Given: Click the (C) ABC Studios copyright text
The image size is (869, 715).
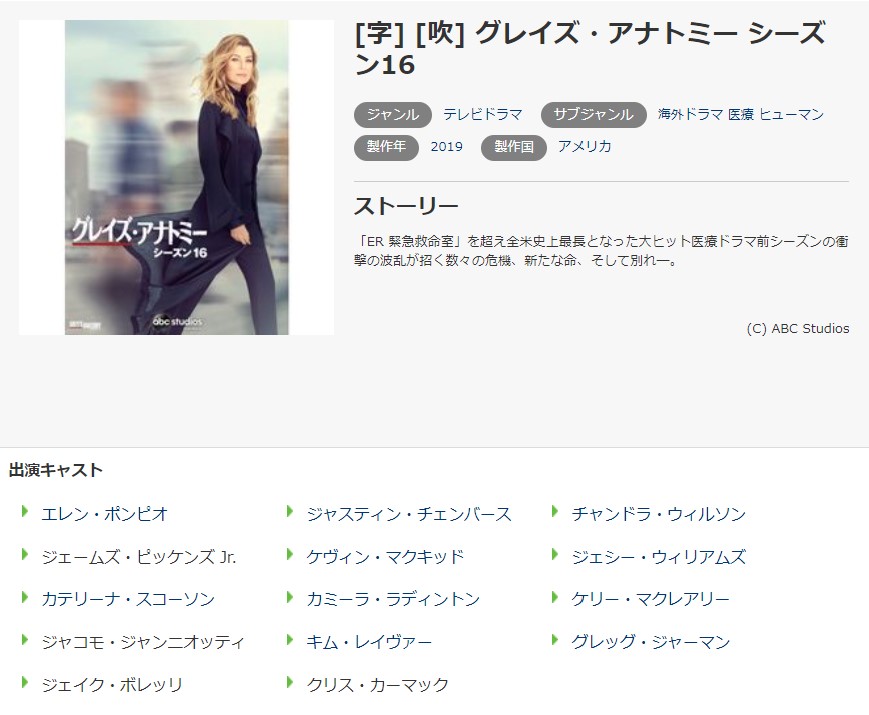Looking at the screenshot, I should click(798, 329).
